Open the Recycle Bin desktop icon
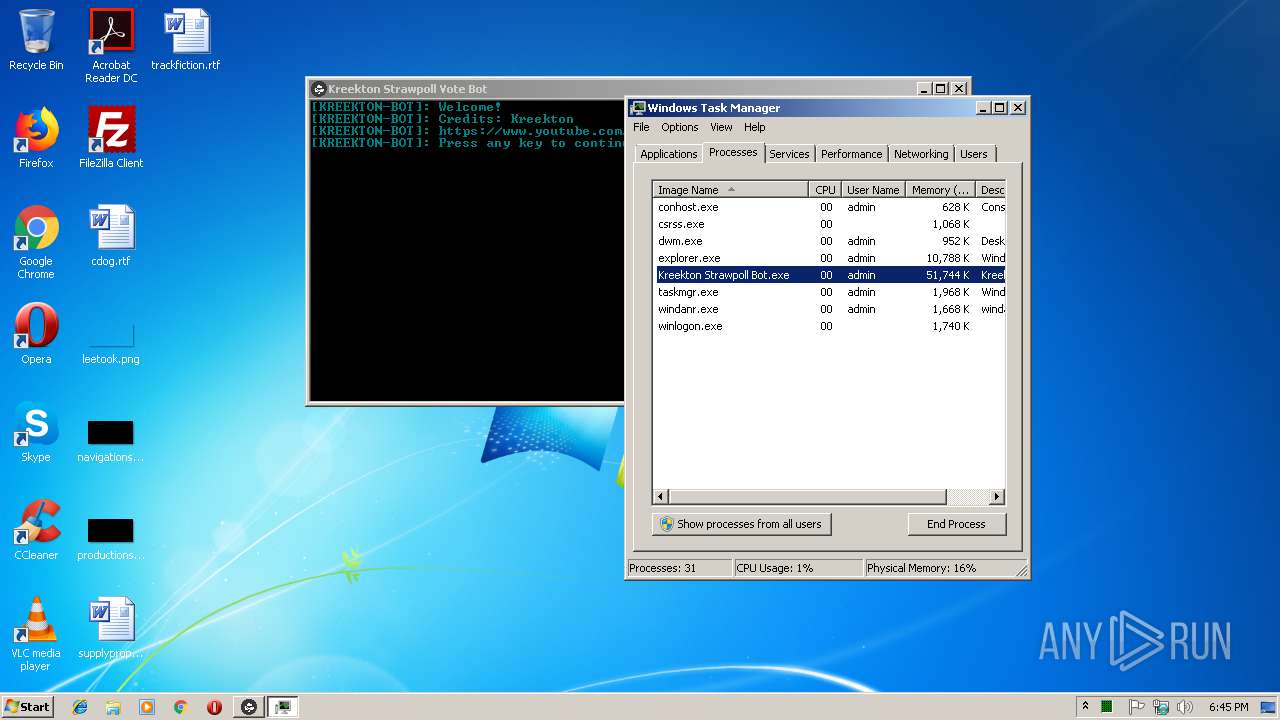 (x=36, y=40)
